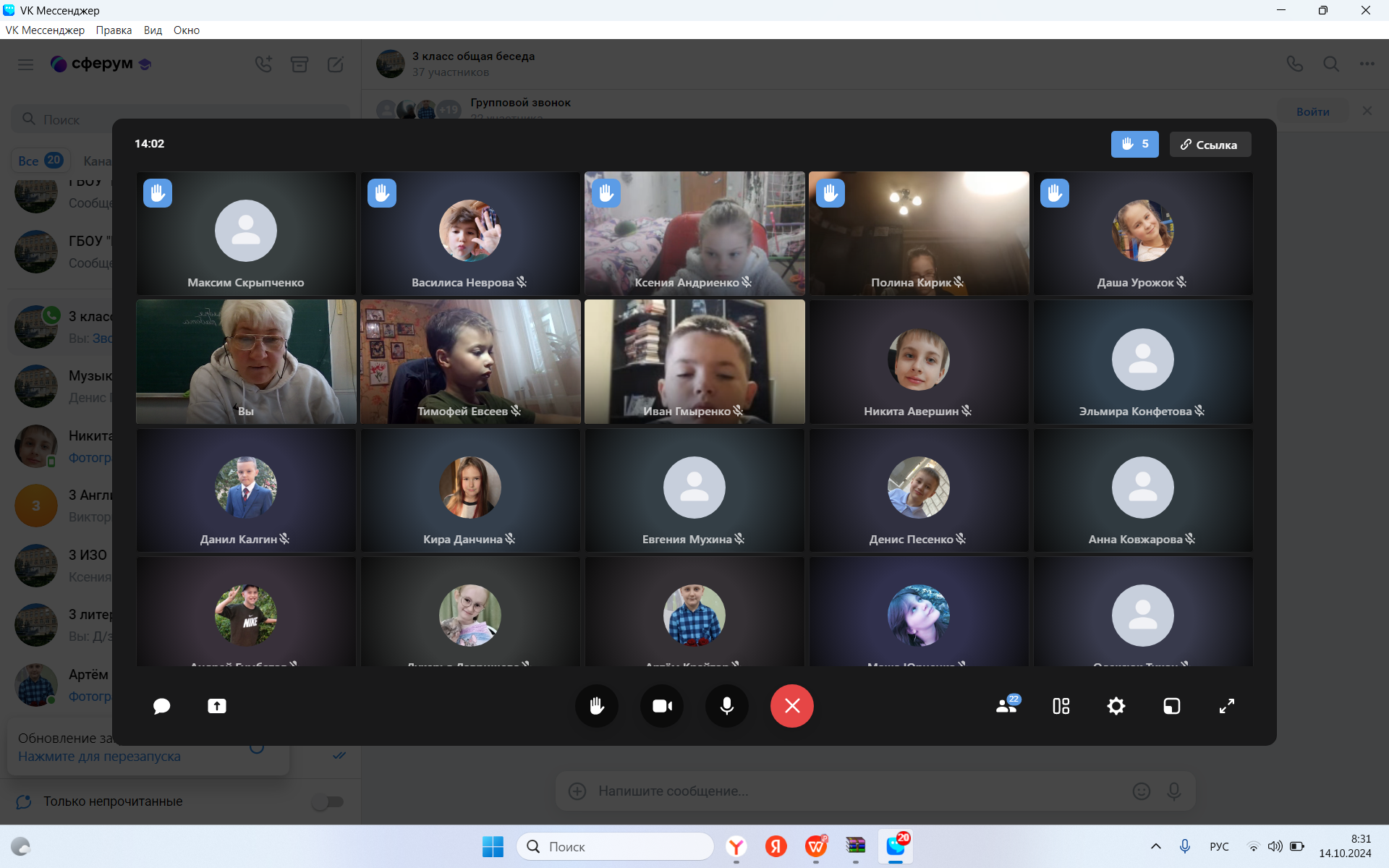1389x868 pixels.
Task: Compose a new message icon
Action: coord(336,64)
